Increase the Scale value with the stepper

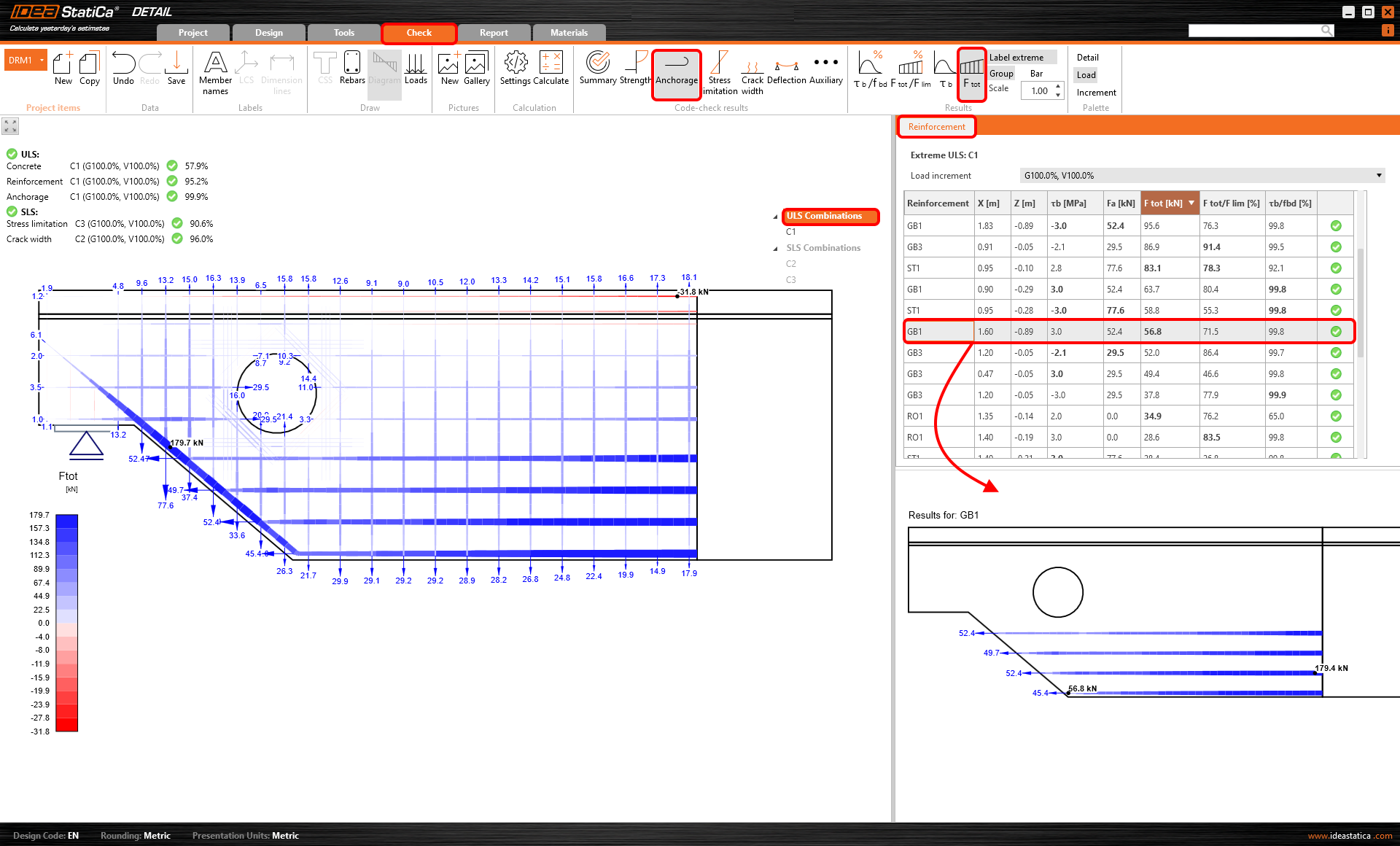pos(1058,86)
